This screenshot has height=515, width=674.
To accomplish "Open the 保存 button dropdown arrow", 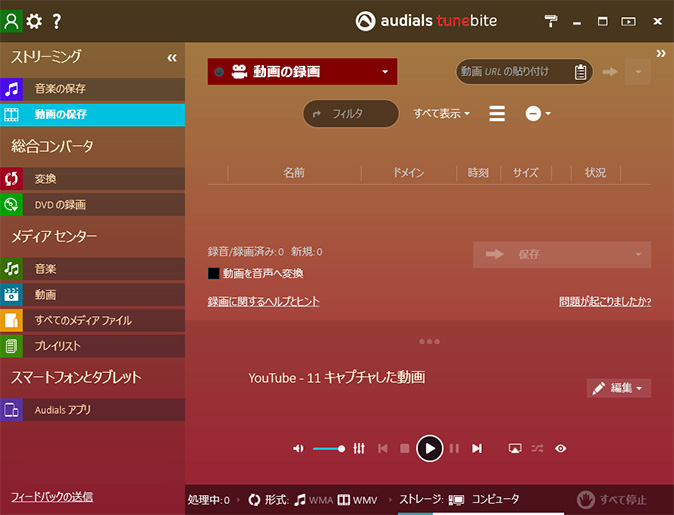I will [638, 254].
